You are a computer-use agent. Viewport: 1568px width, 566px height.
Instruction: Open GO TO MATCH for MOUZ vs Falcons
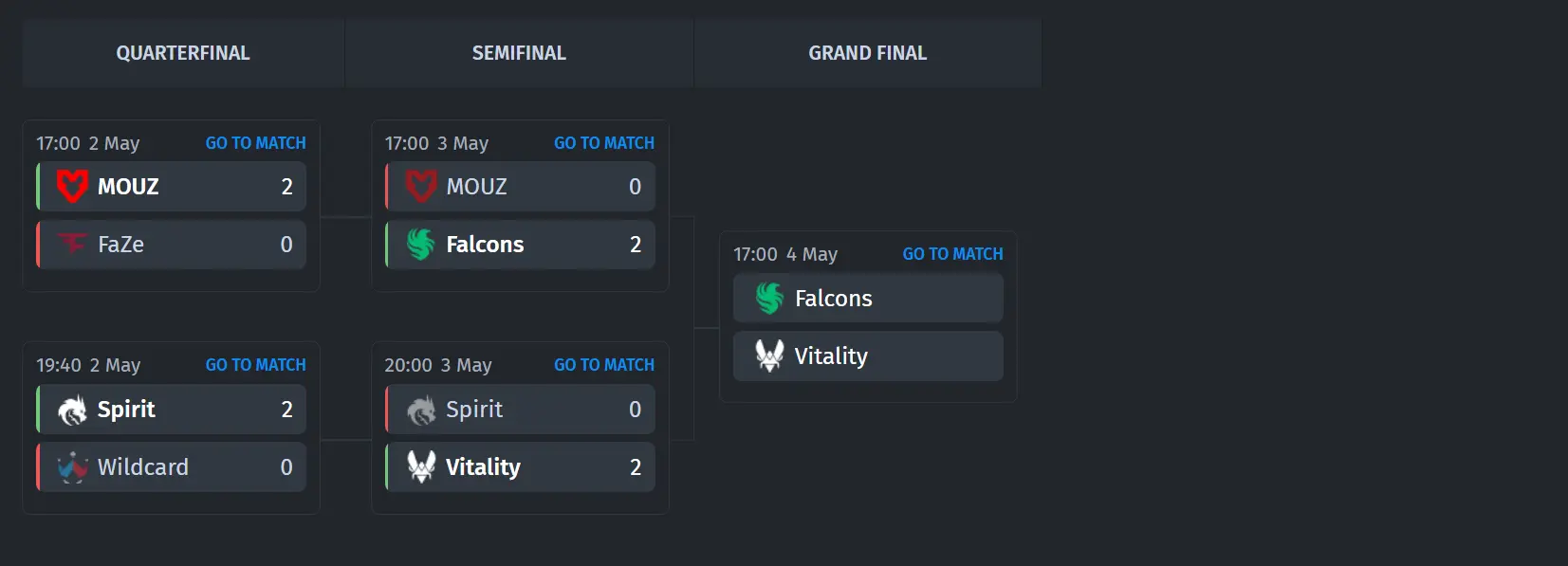pos(604,143)
